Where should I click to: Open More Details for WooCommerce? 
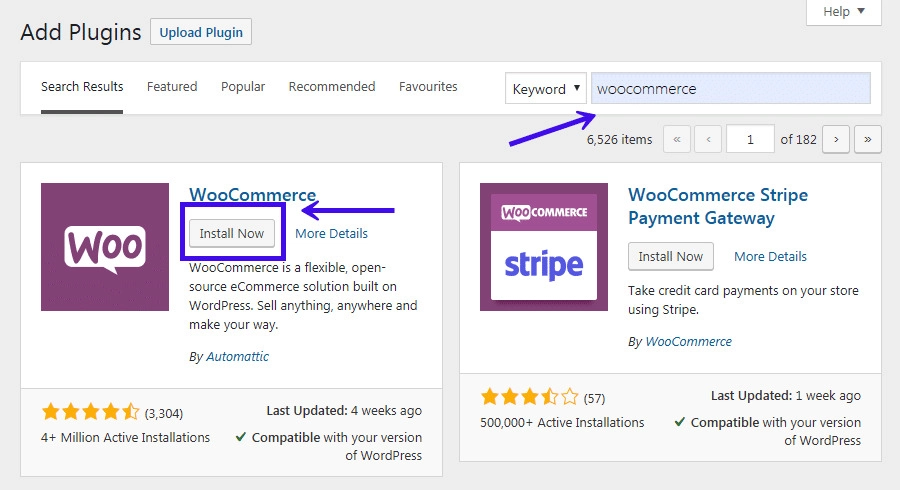tap(331, 233)
